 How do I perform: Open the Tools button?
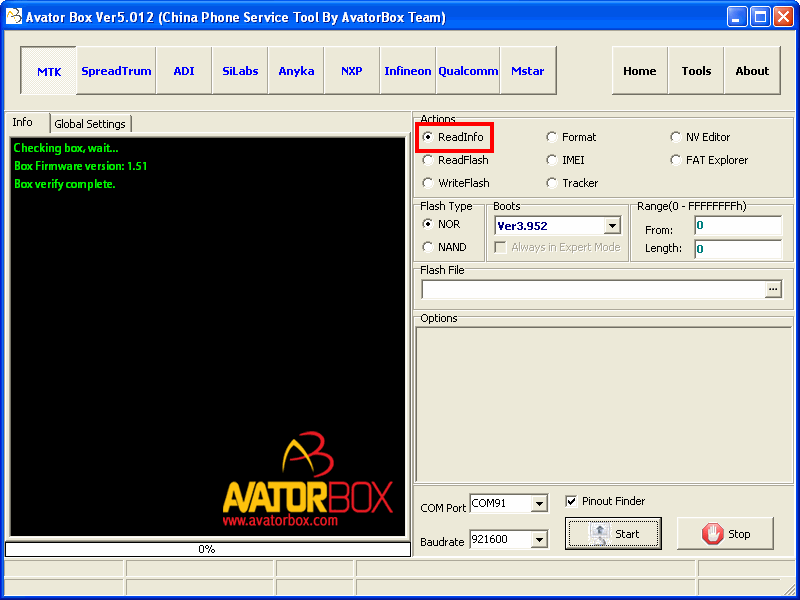696,70
